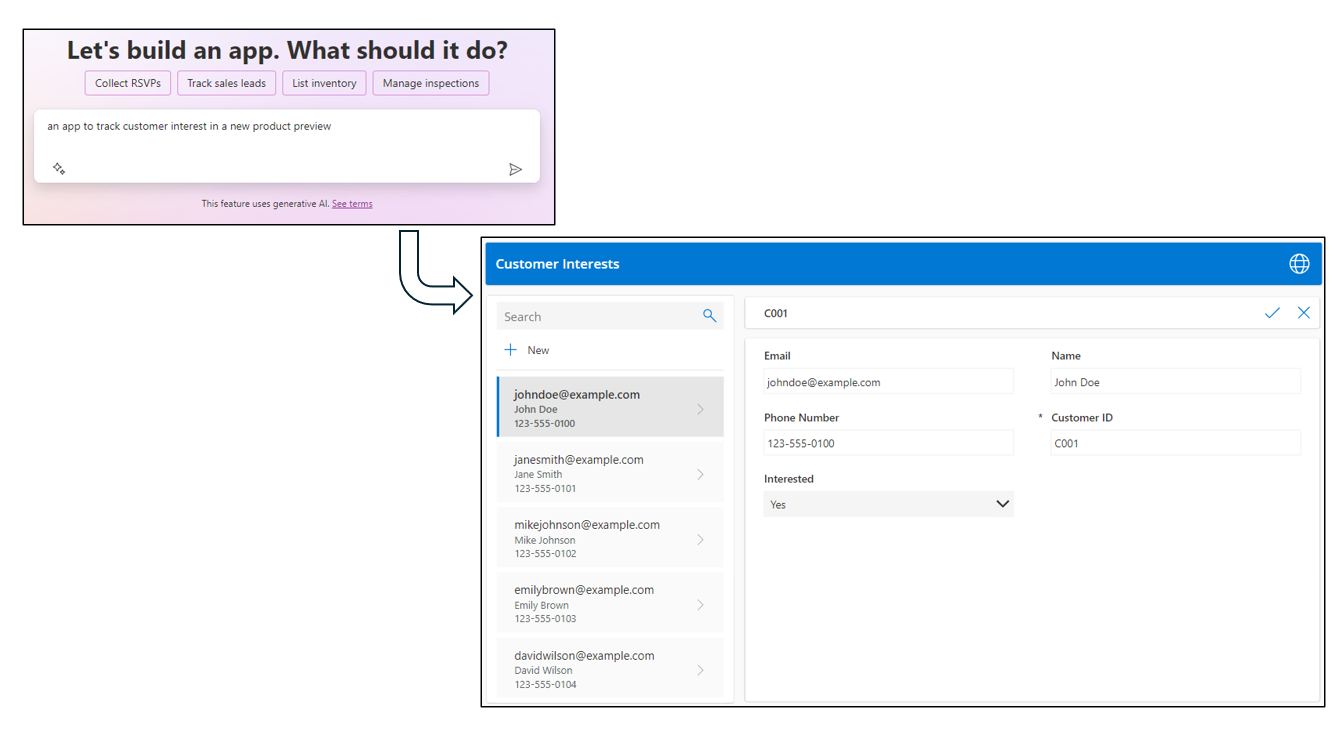Choose the Manage inspections suggestion
Image resolution: width=1342 pixels, height=729 pixels.
(431, 83)
